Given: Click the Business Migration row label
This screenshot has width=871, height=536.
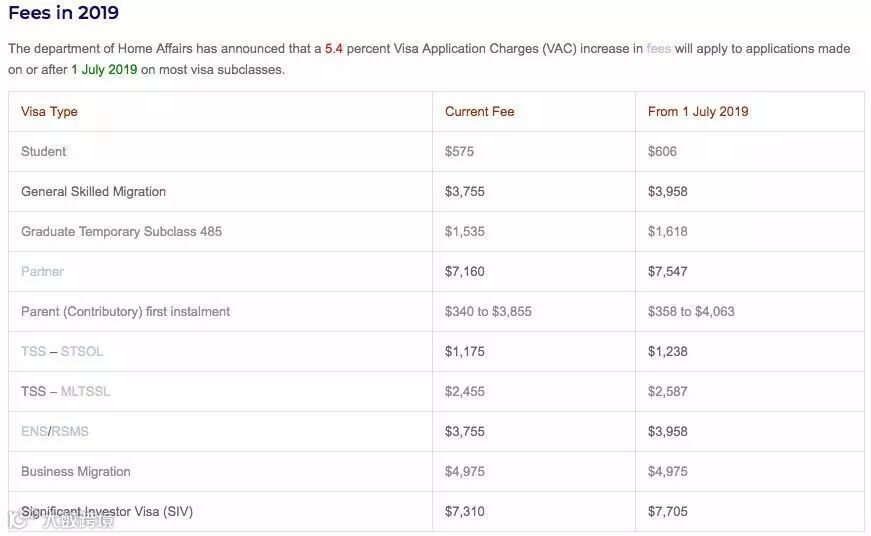Looking at the screenshot, I should tap(76, 471).
